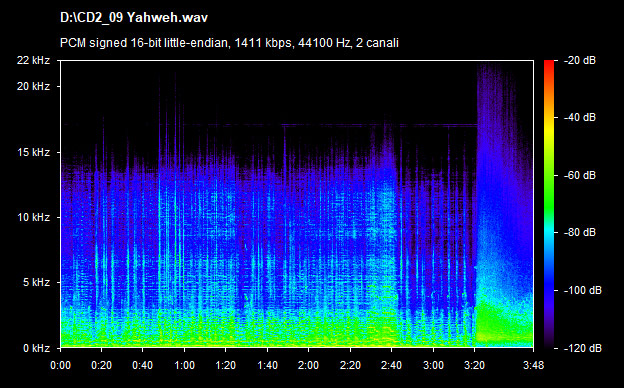Click the 5 kHz frequency axis label
The image size is (624, 388).
tap(36, 283)
